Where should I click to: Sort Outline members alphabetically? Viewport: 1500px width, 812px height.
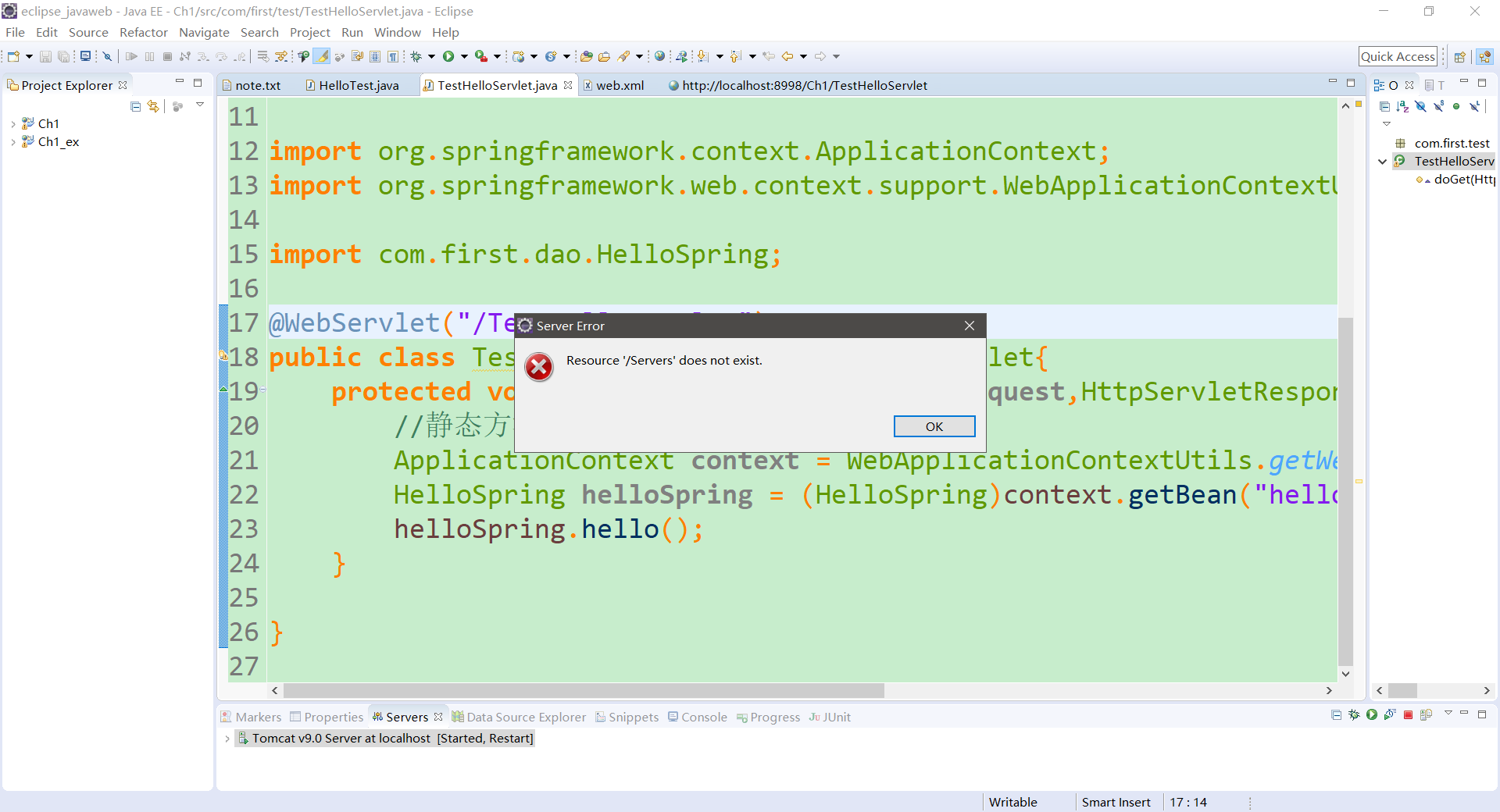click(1402, 106)
